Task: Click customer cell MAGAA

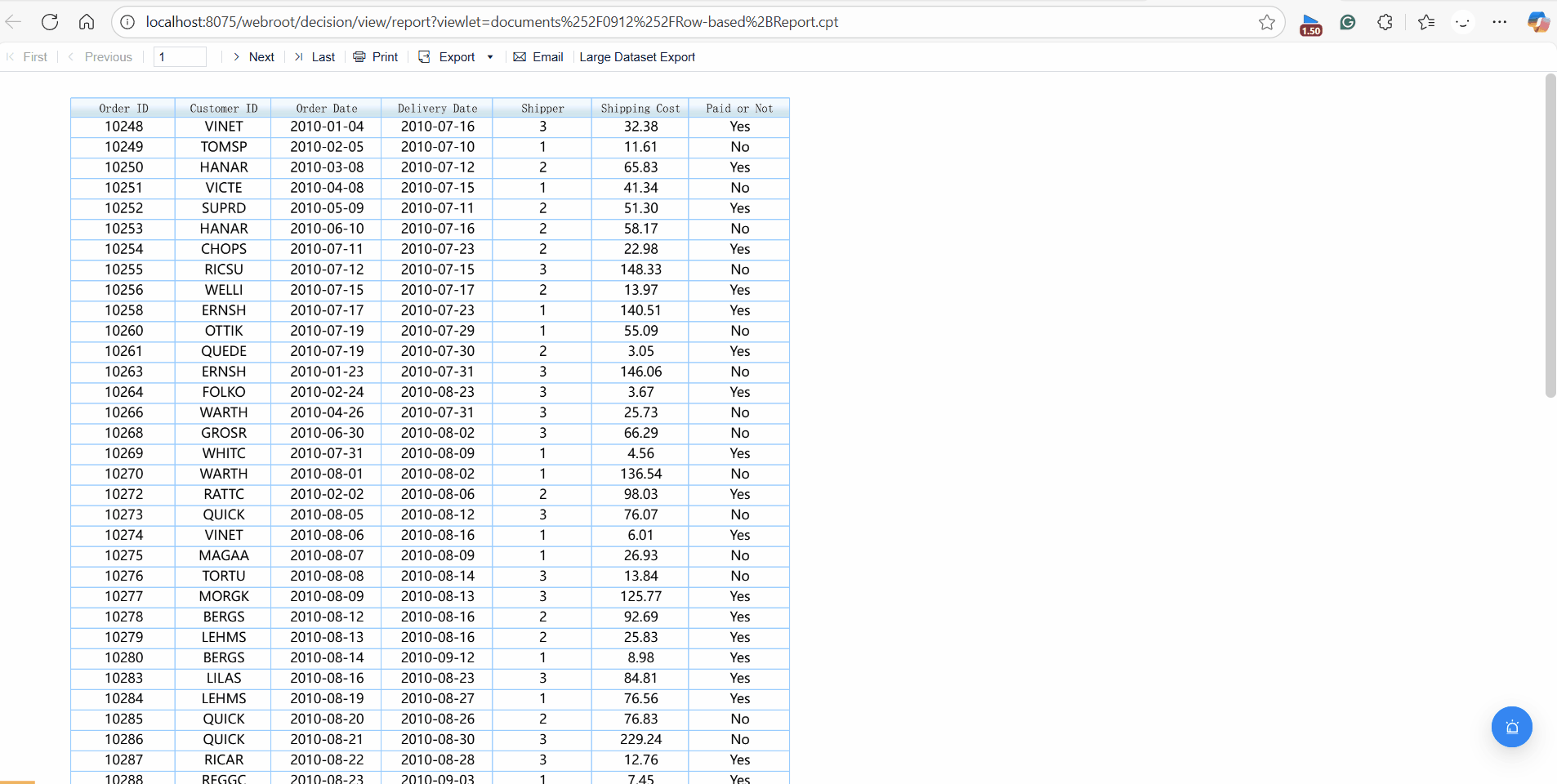Action: [x=224, y=555]
